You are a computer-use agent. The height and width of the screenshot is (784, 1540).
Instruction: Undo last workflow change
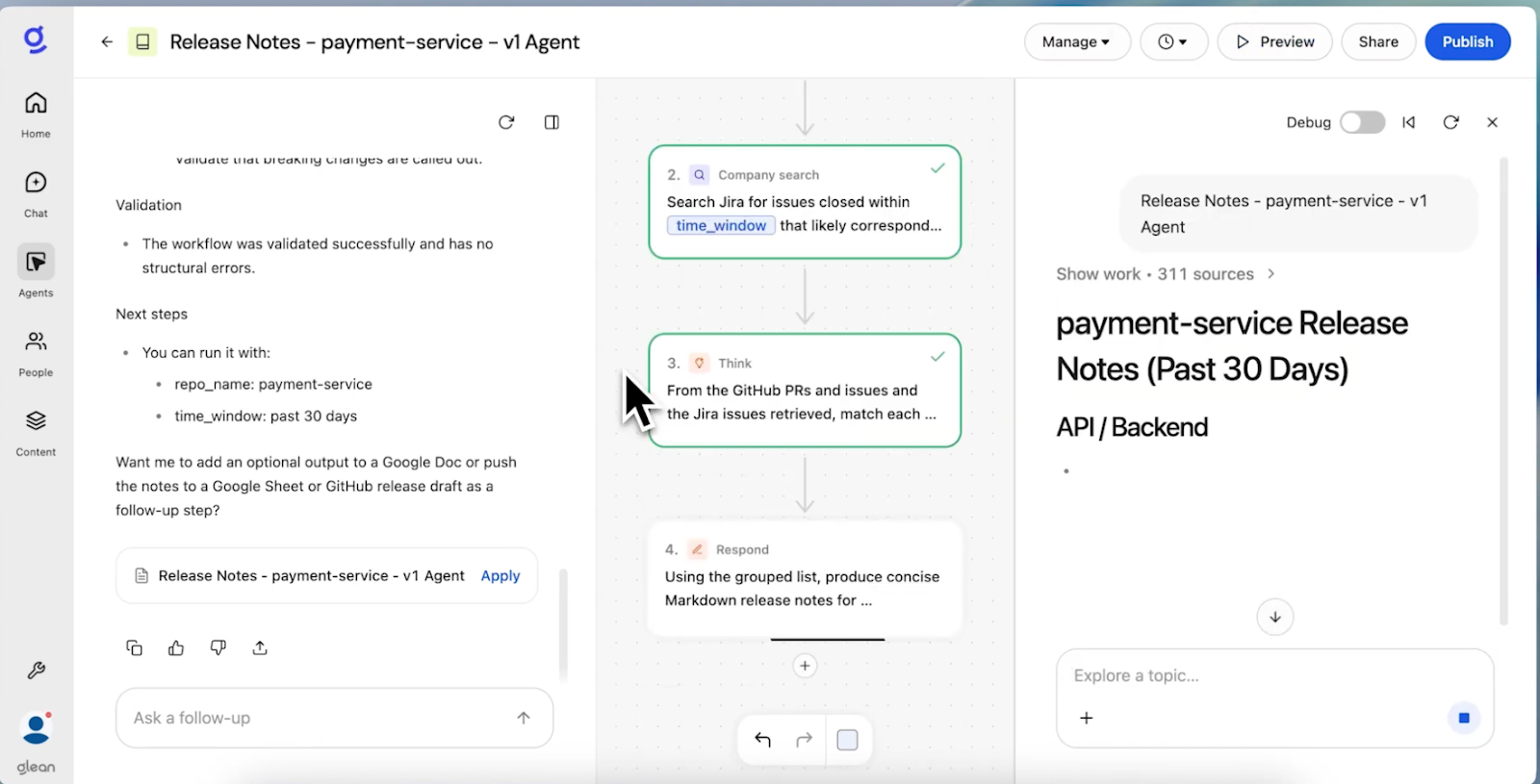point(762,740)
